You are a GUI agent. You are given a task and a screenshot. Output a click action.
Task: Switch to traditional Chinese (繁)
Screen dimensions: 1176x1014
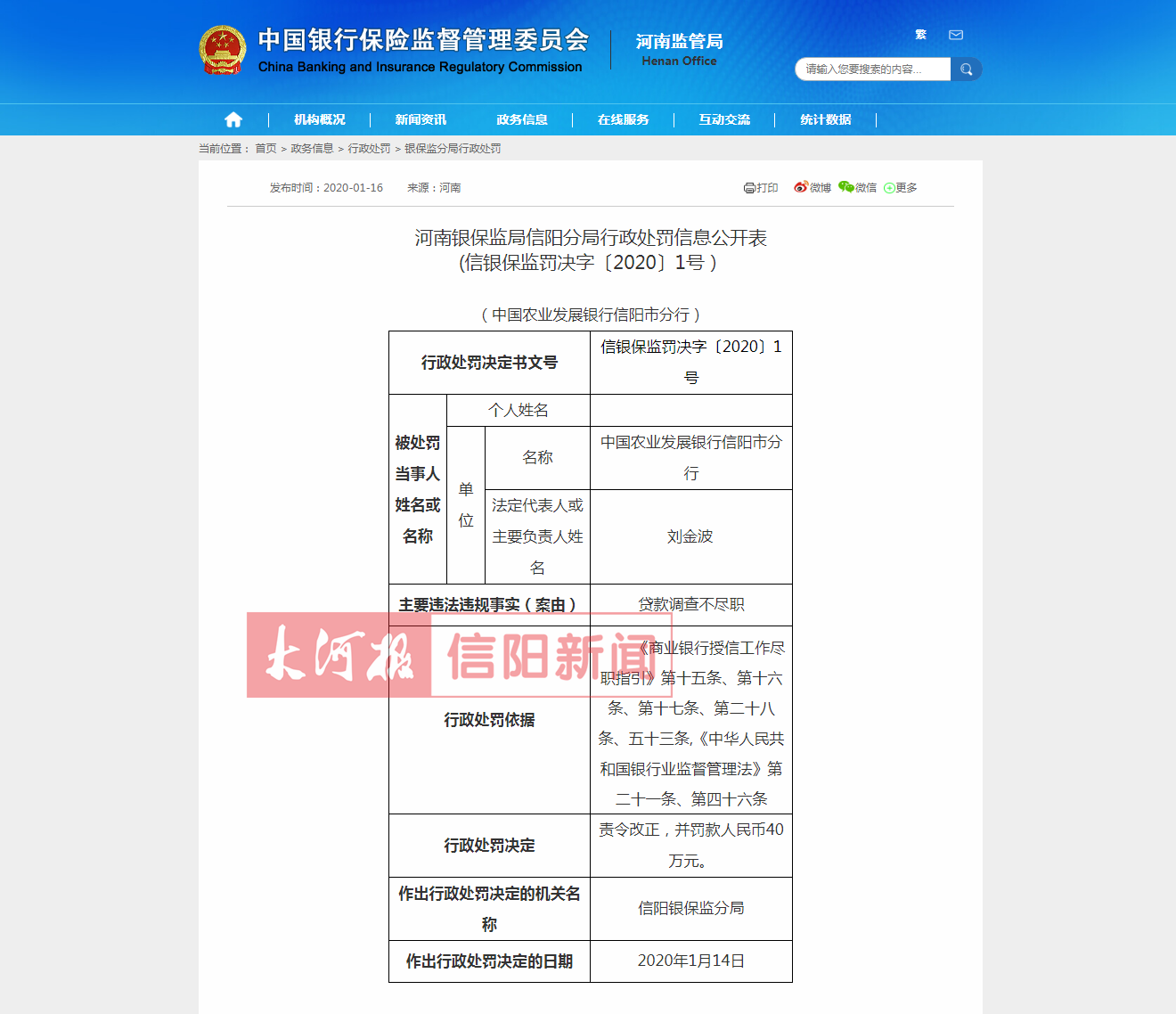coord(920,35)
